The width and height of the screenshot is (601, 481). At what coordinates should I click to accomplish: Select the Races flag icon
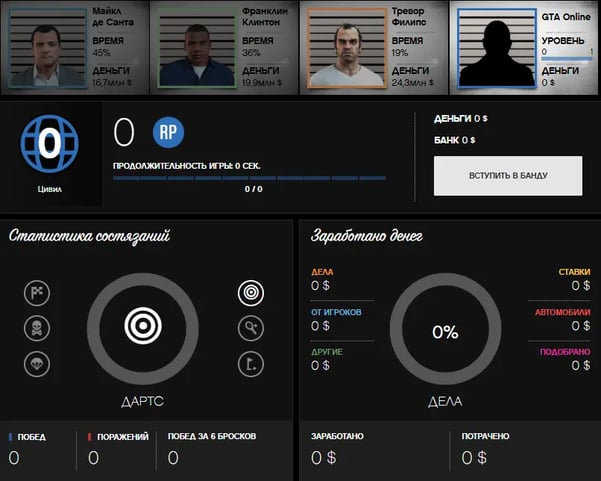pos(37,293)
